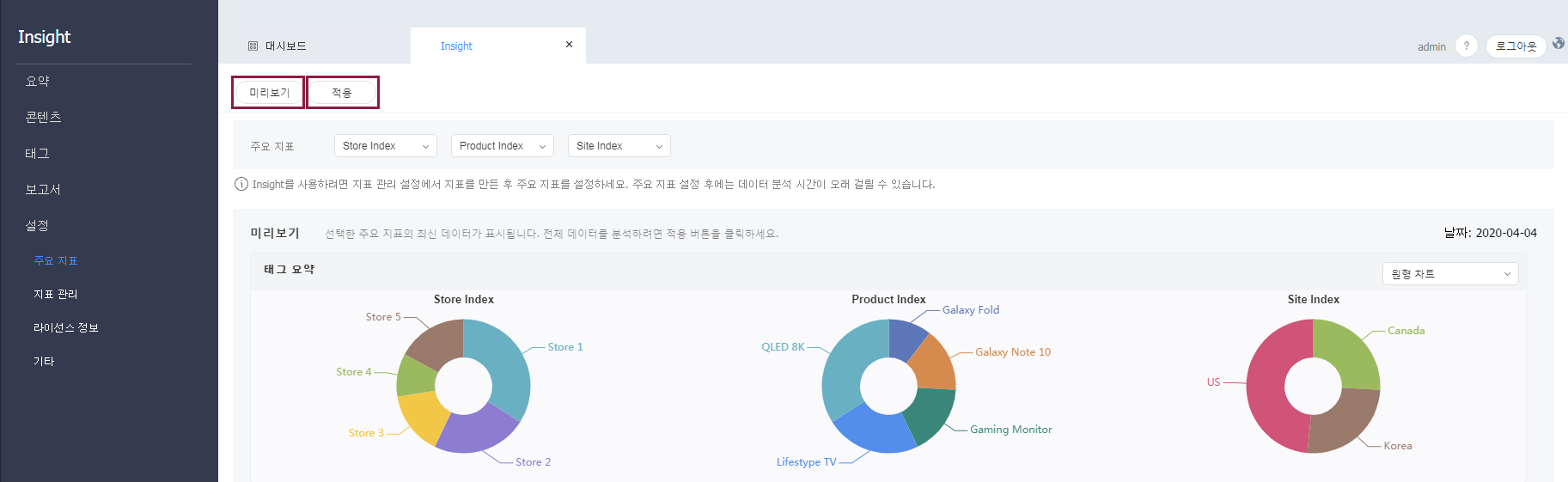1568x482 pixels.
Task: Expand the Site Index dropdown
Action: pos(619,146)
